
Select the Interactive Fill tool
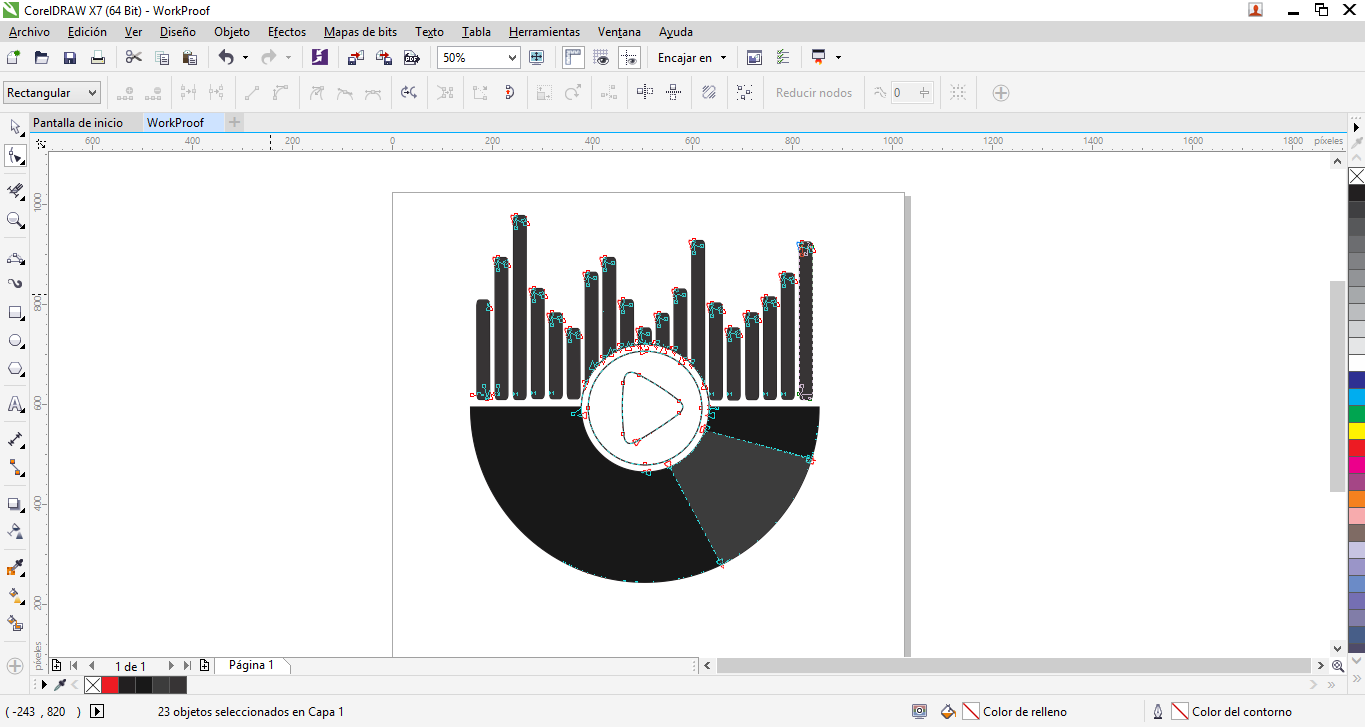[x=15, y=596]
